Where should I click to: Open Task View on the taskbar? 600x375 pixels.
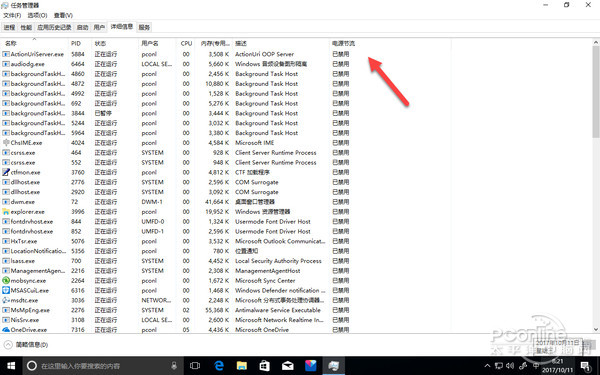[x=195, y=366]
